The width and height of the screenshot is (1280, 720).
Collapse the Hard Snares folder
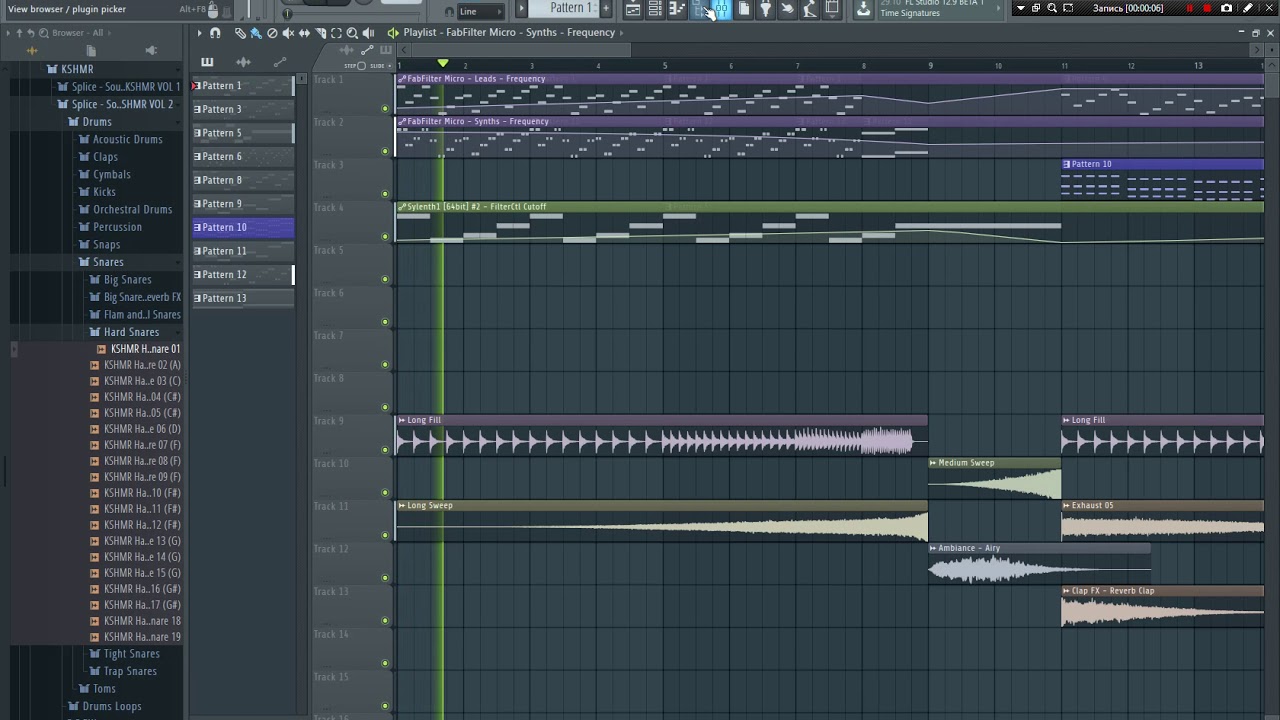click(x=131, y=332)
